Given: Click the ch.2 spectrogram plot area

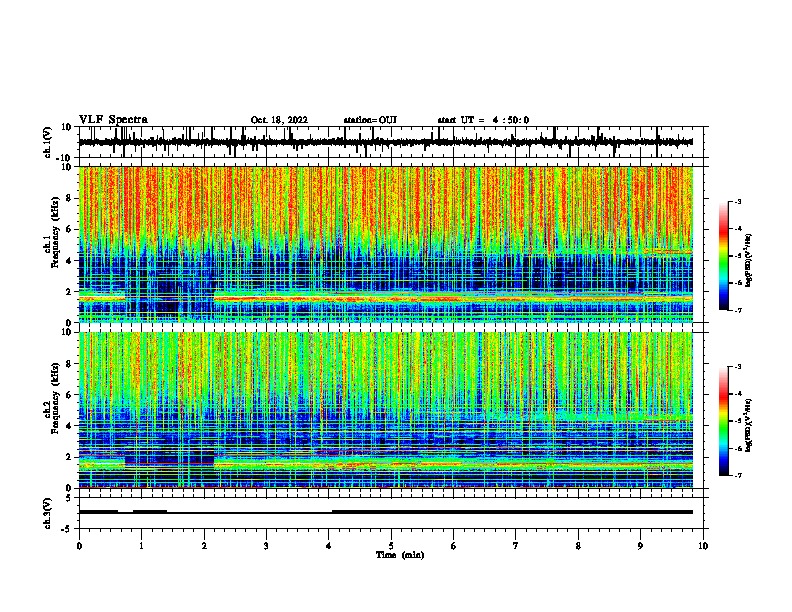Looking at the screenshot, I should click(386, 410).
